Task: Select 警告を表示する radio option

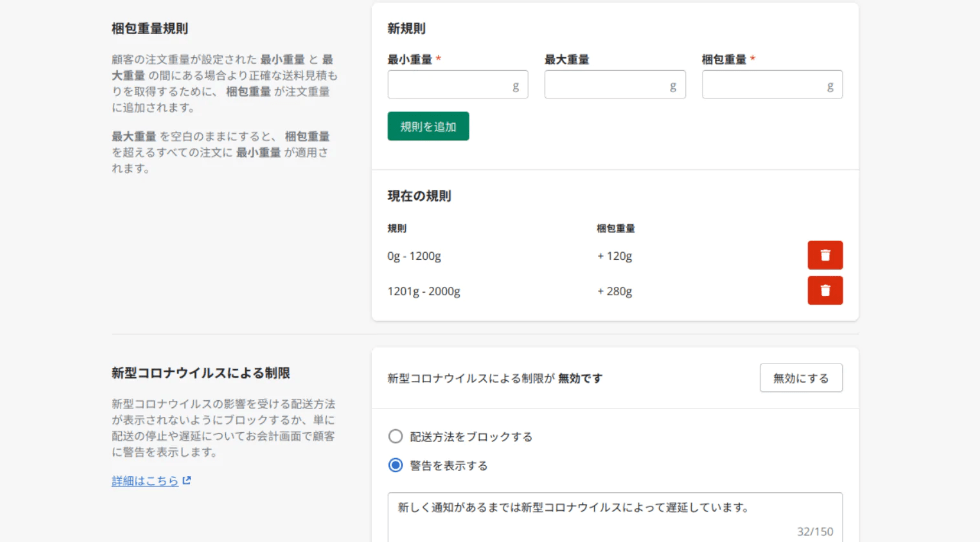Action: [395, 465]
